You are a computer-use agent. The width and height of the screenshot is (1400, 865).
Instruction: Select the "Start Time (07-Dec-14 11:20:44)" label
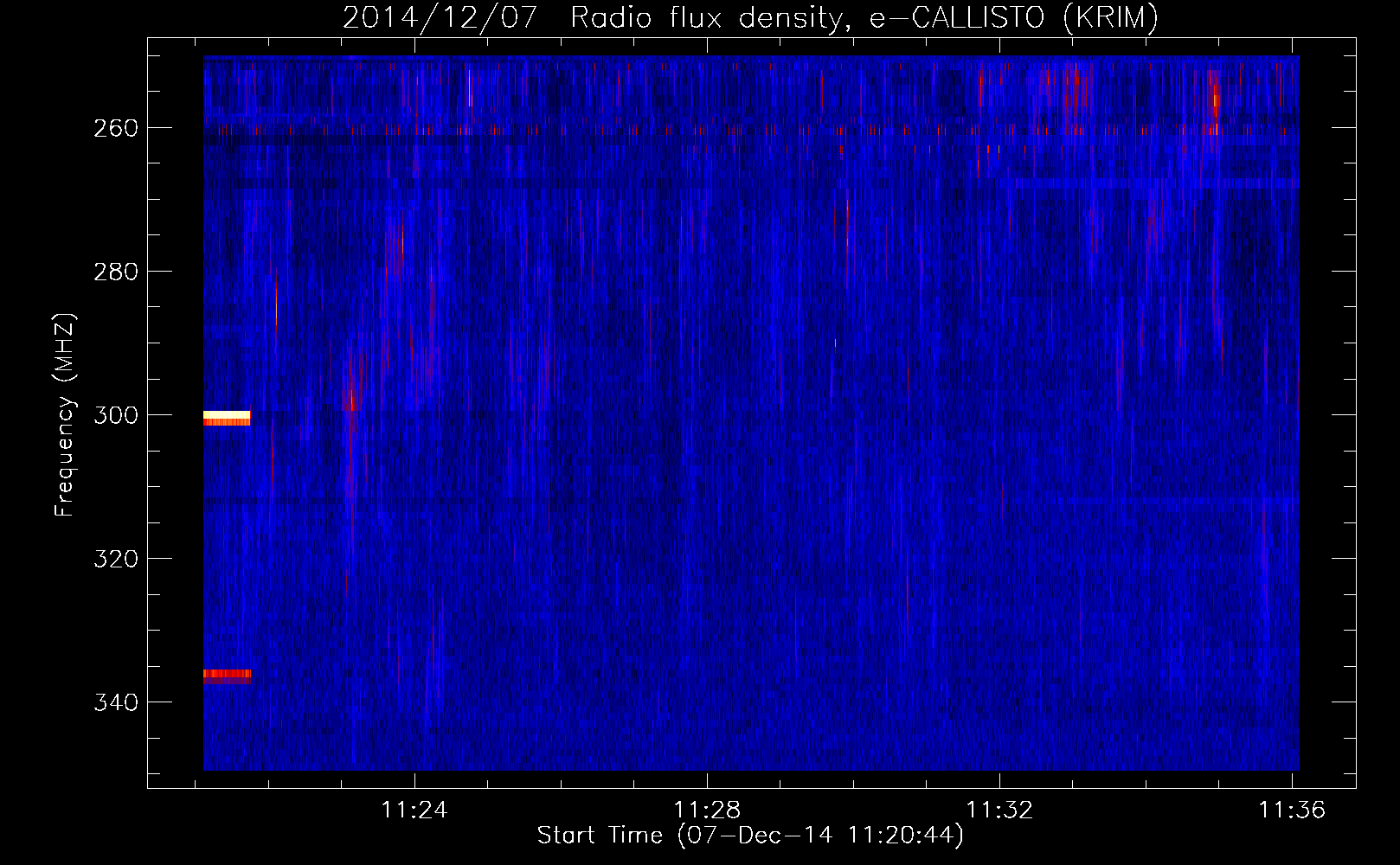(x=750, y=836)
